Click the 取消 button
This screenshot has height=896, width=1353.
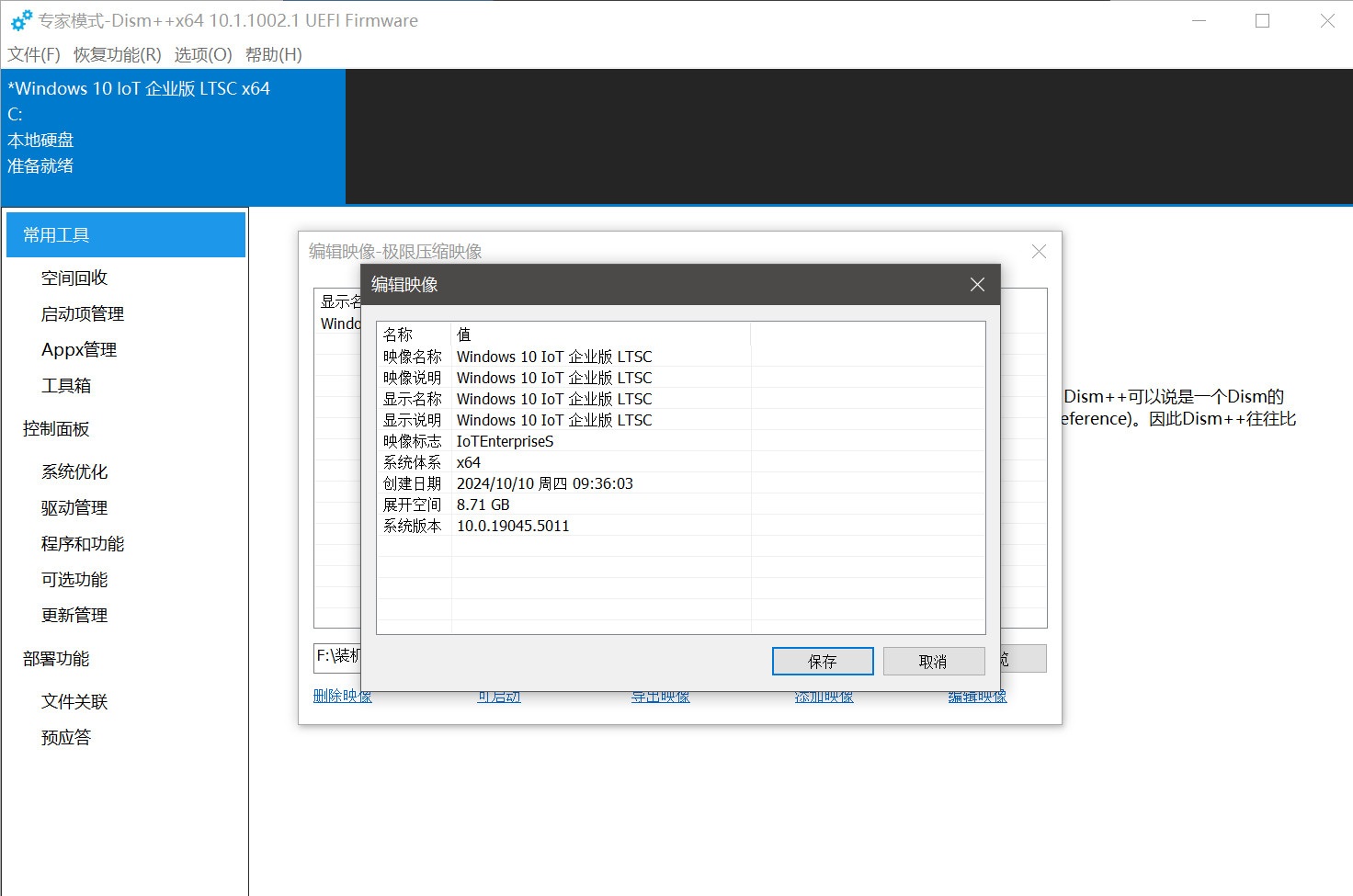coord(933,661)
